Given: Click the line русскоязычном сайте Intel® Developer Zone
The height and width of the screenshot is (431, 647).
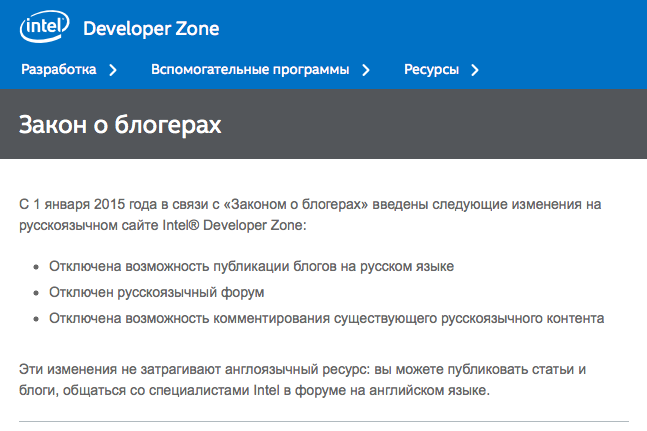Looking at the screenshot, I should tap(163, 225).
